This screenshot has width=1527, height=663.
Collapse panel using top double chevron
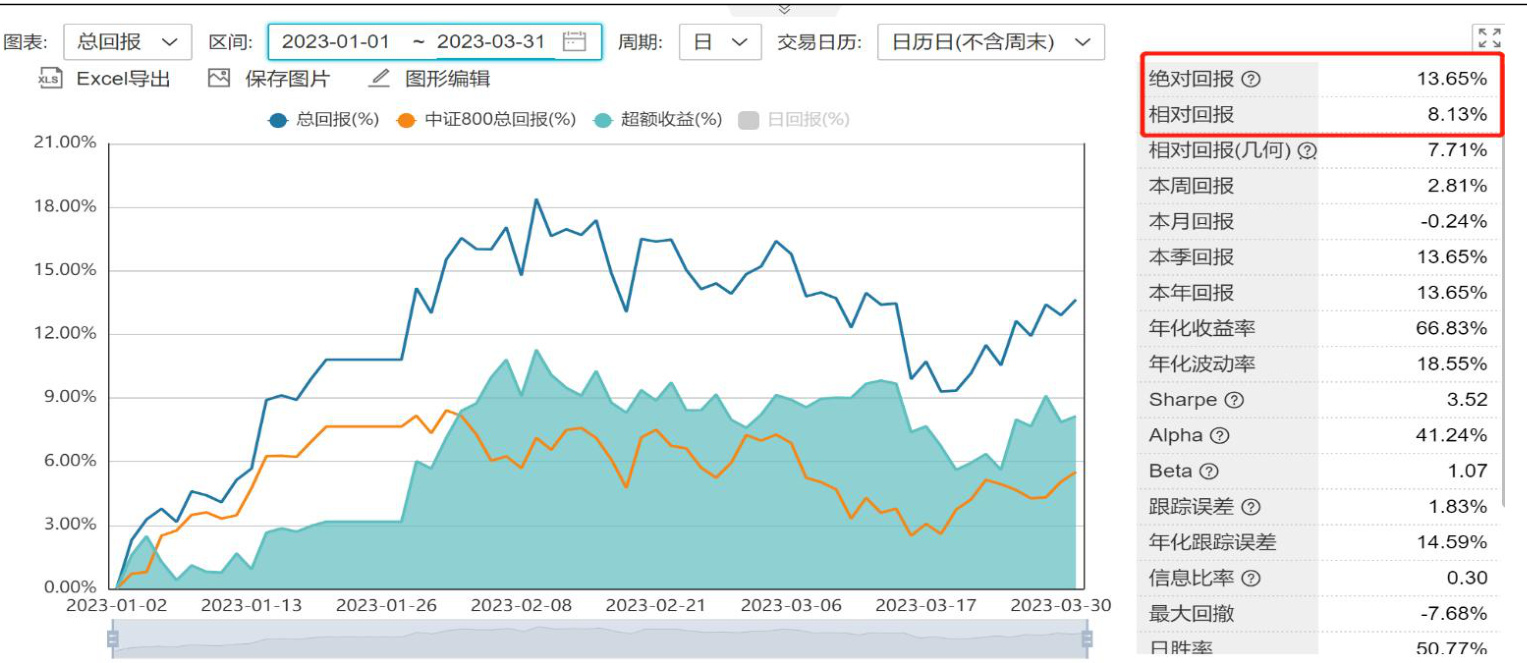point(784,9)
